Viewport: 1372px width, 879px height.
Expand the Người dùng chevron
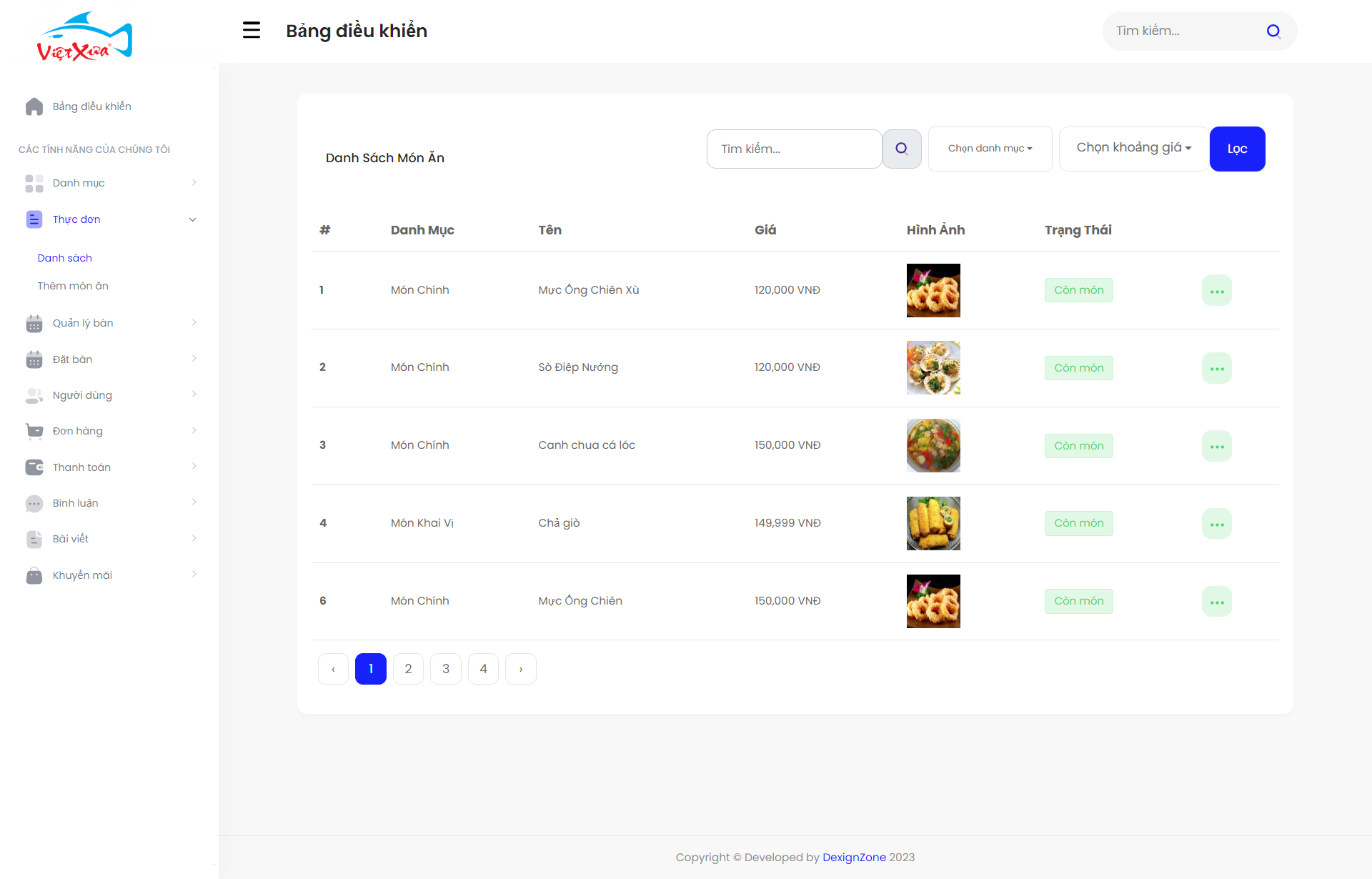click(x=194, y=394)
